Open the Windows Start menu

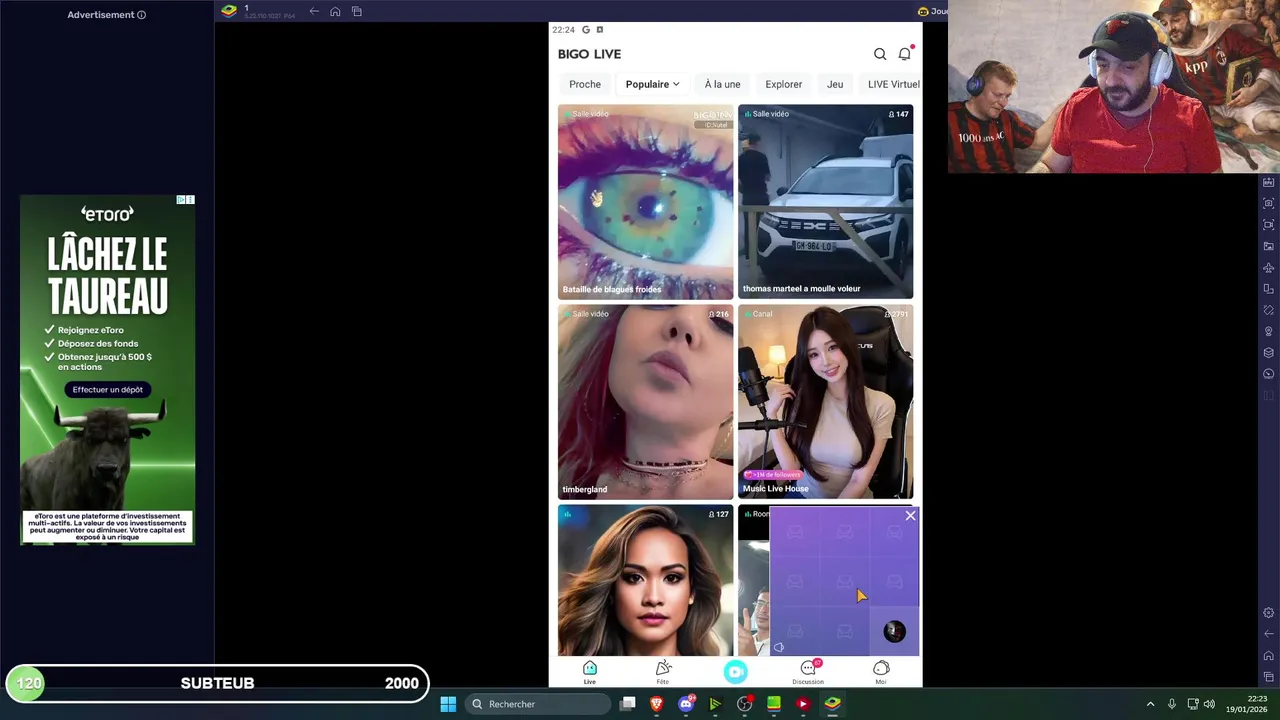coord(448,704)
